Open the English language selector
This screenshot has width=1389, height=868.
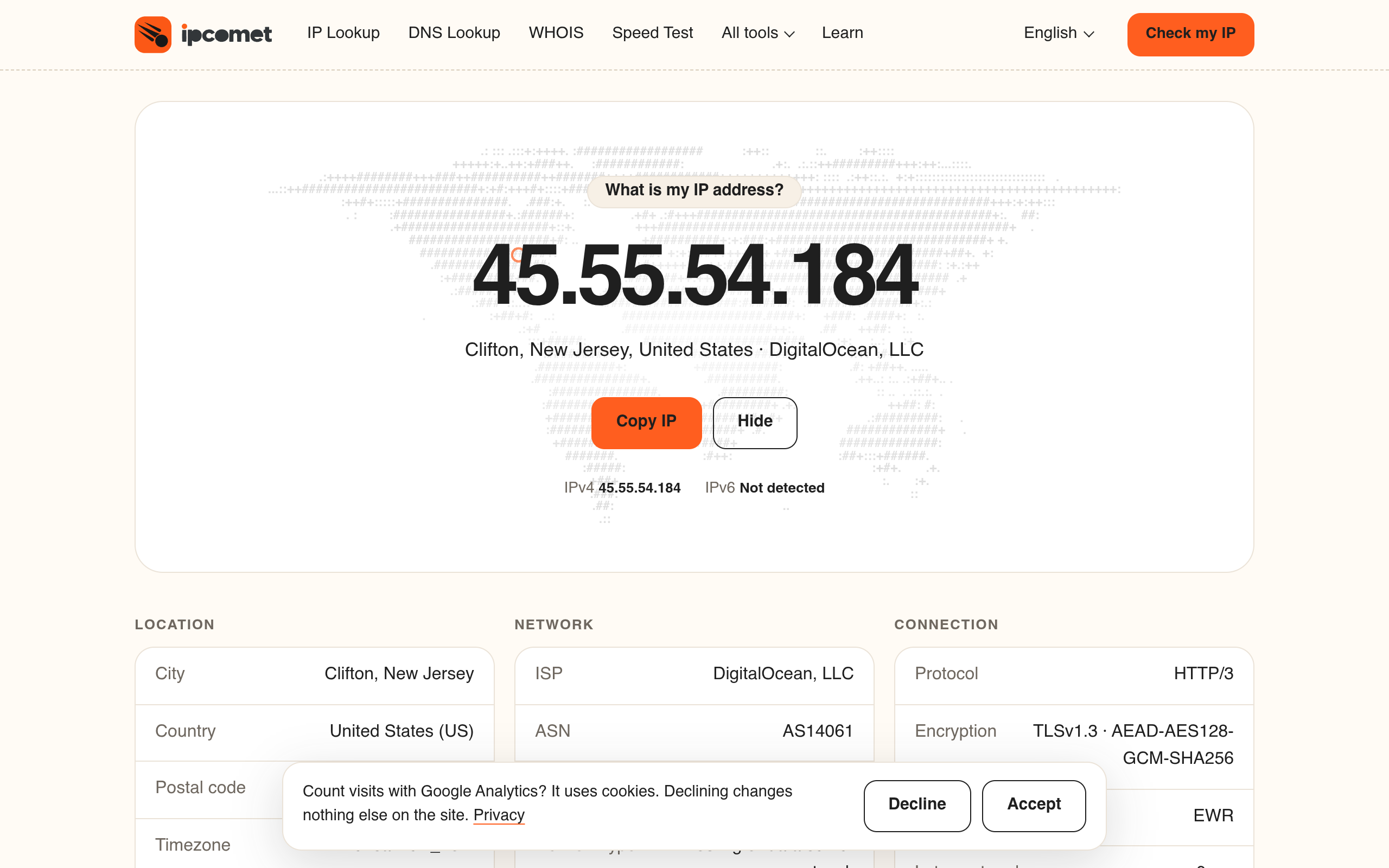coord(1059,33)
